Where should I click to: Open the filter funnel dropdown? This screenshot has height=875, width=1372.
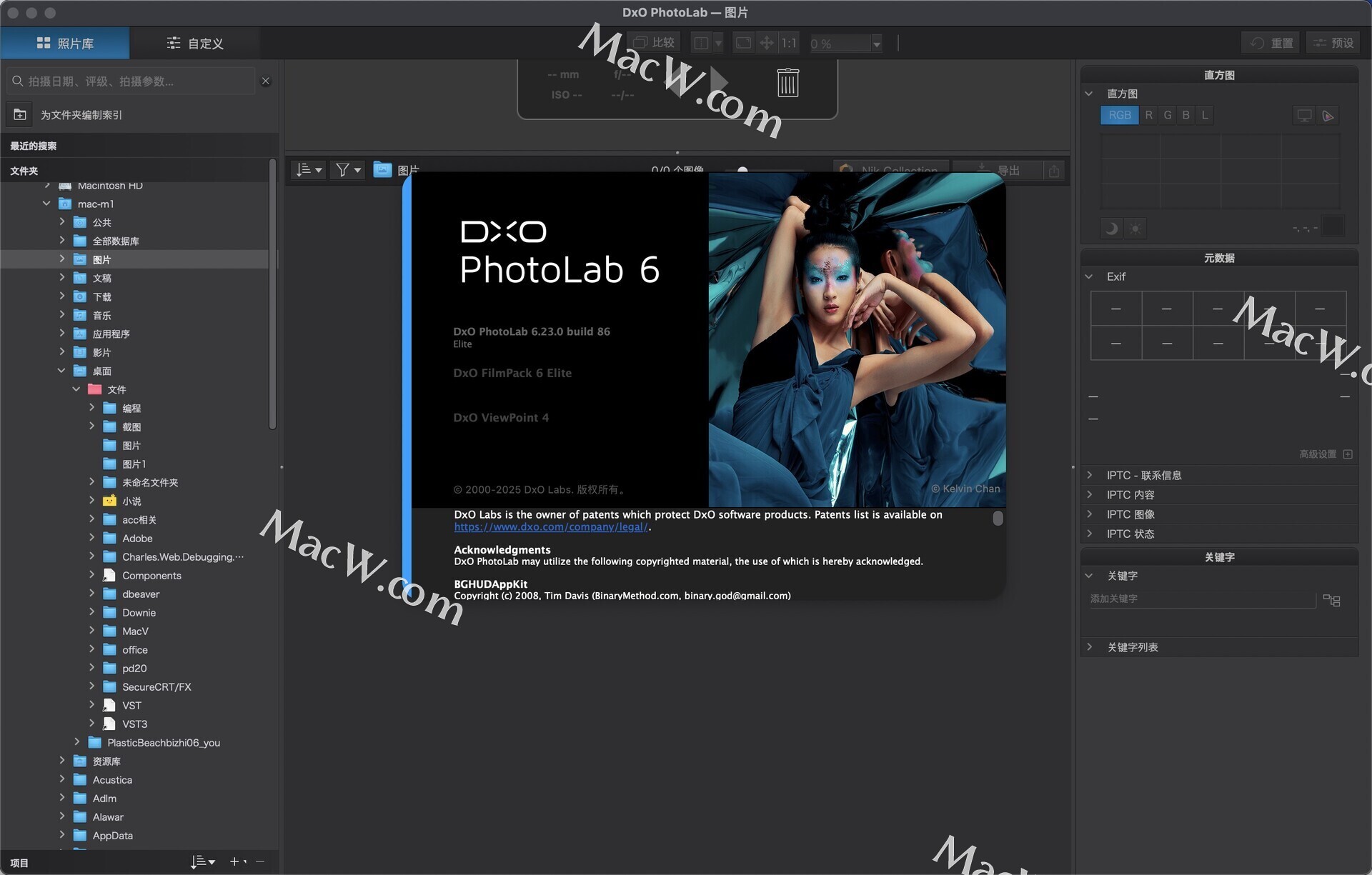pyautogui.click(x=348, y=169)
